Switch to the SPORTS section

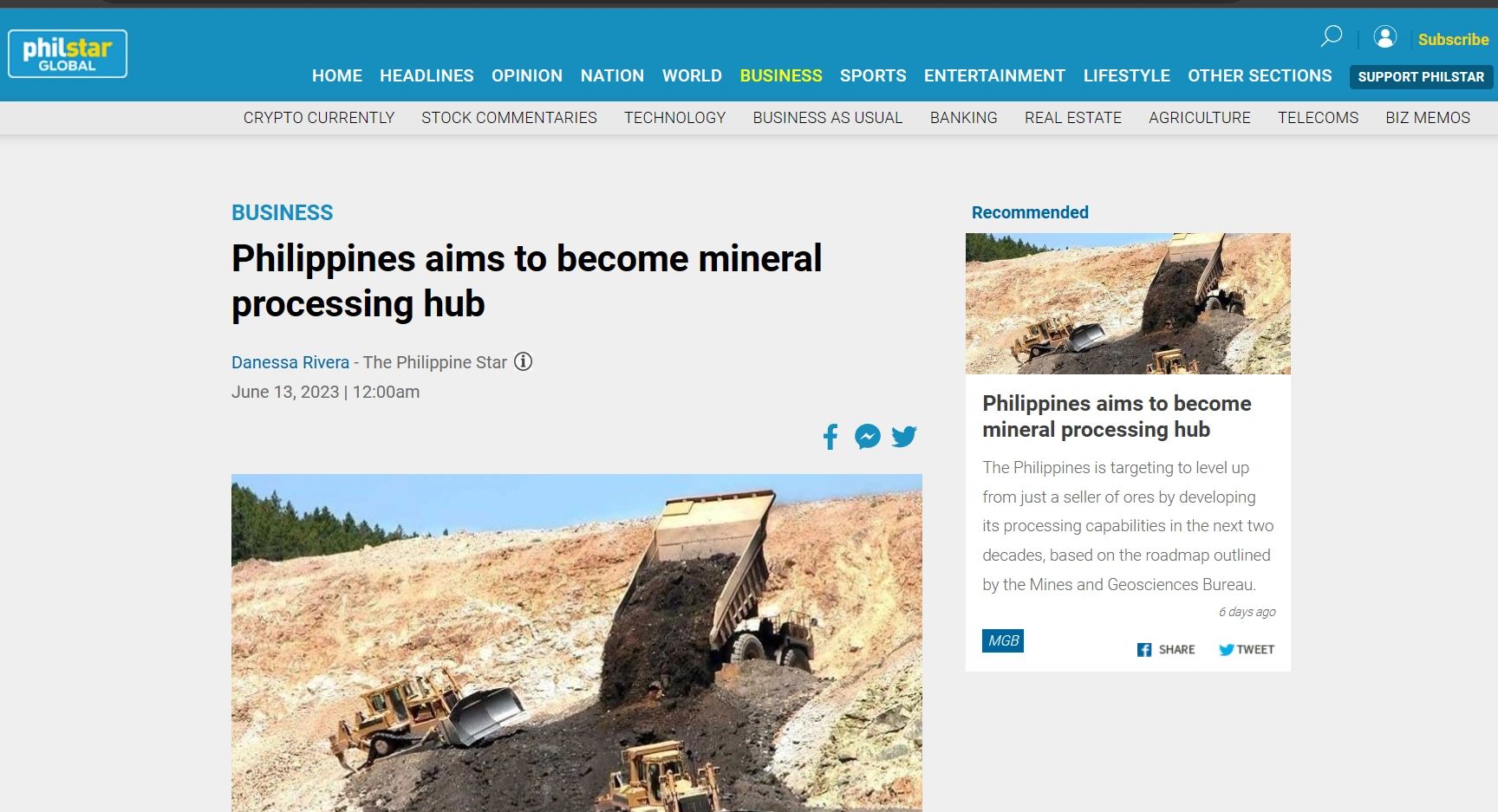(873, 75)
